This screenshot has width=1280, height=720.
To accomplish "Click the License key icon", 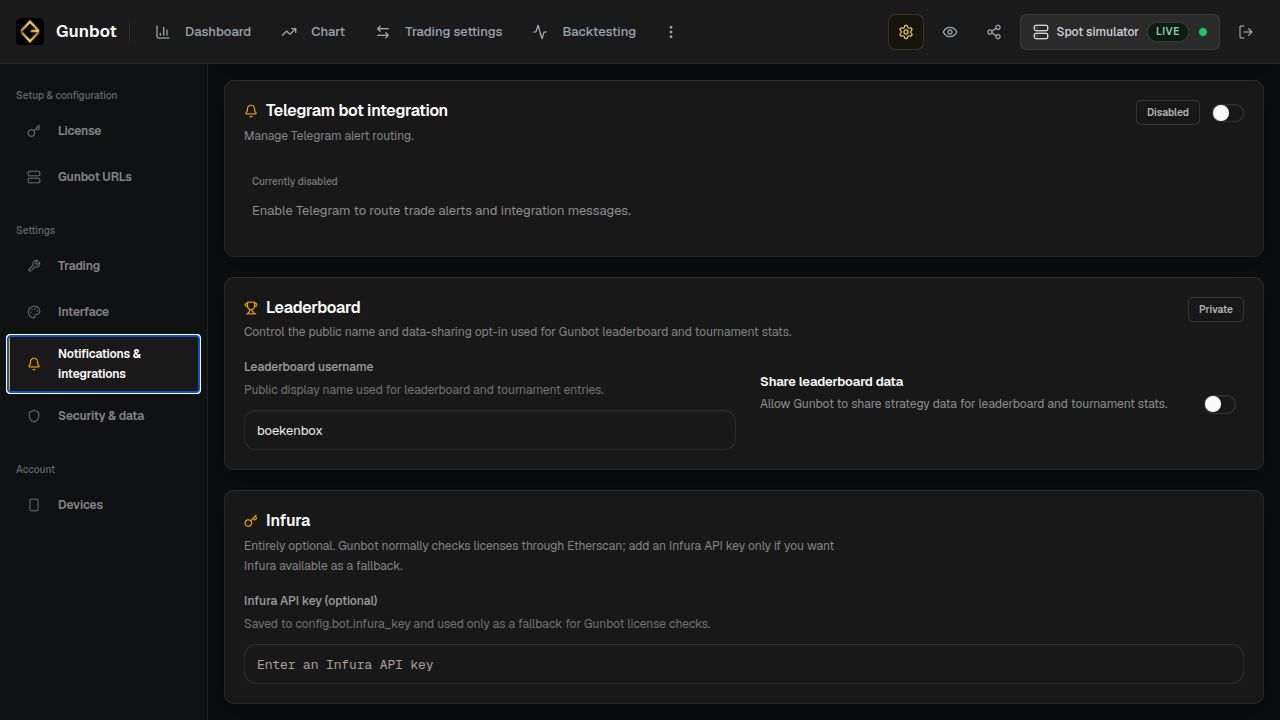I will pos(34,131).
